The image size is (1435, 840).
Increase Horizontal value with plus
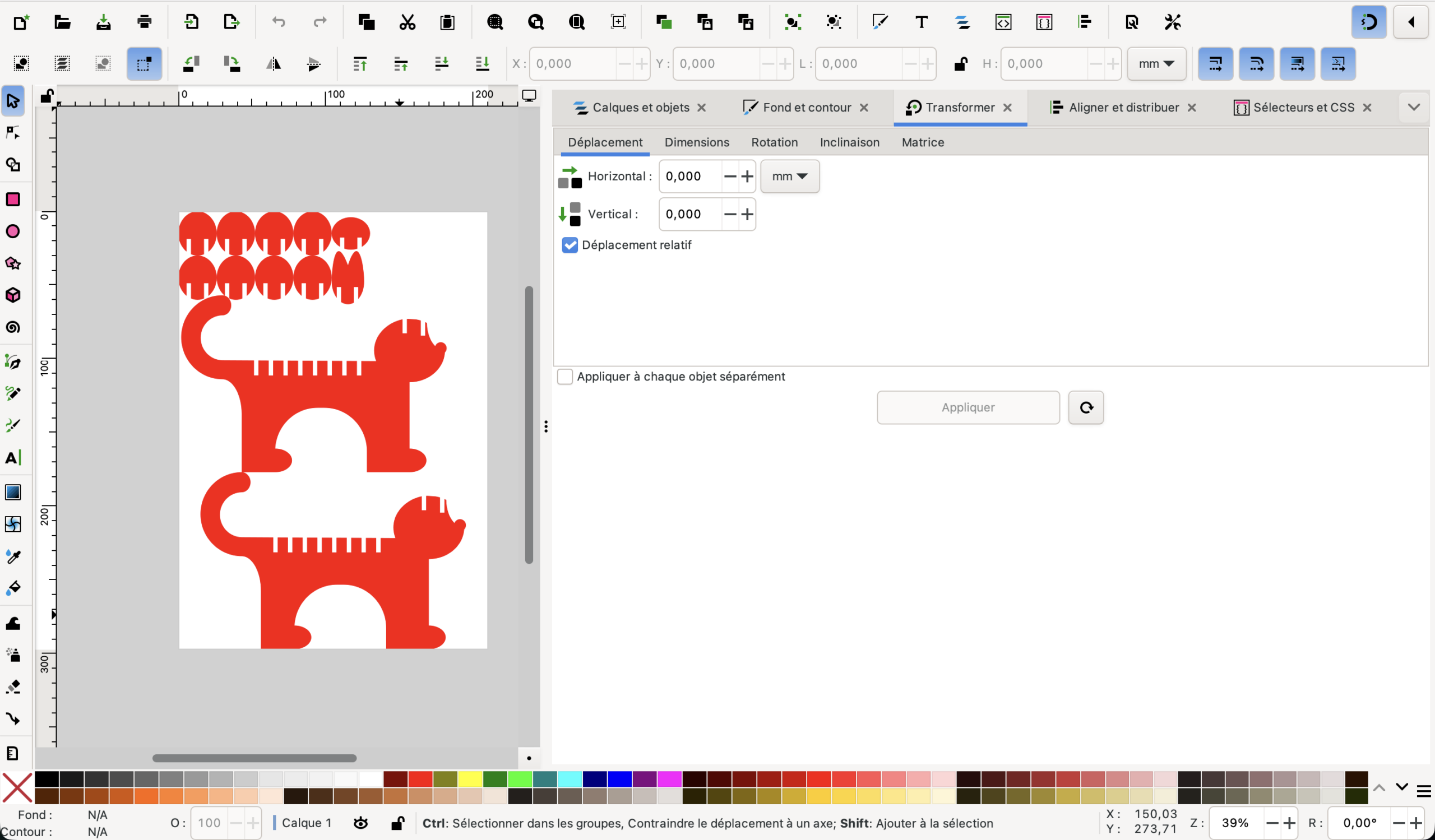747,177
